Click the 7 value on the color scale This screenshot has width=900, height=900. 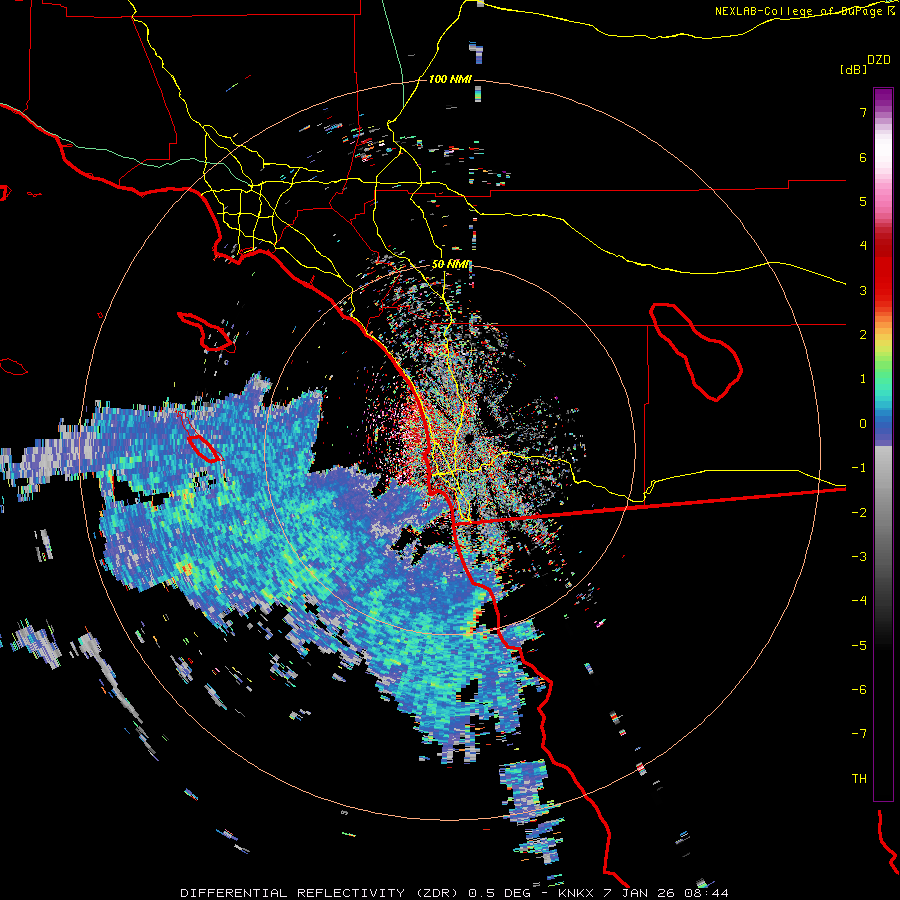point(863,112)
